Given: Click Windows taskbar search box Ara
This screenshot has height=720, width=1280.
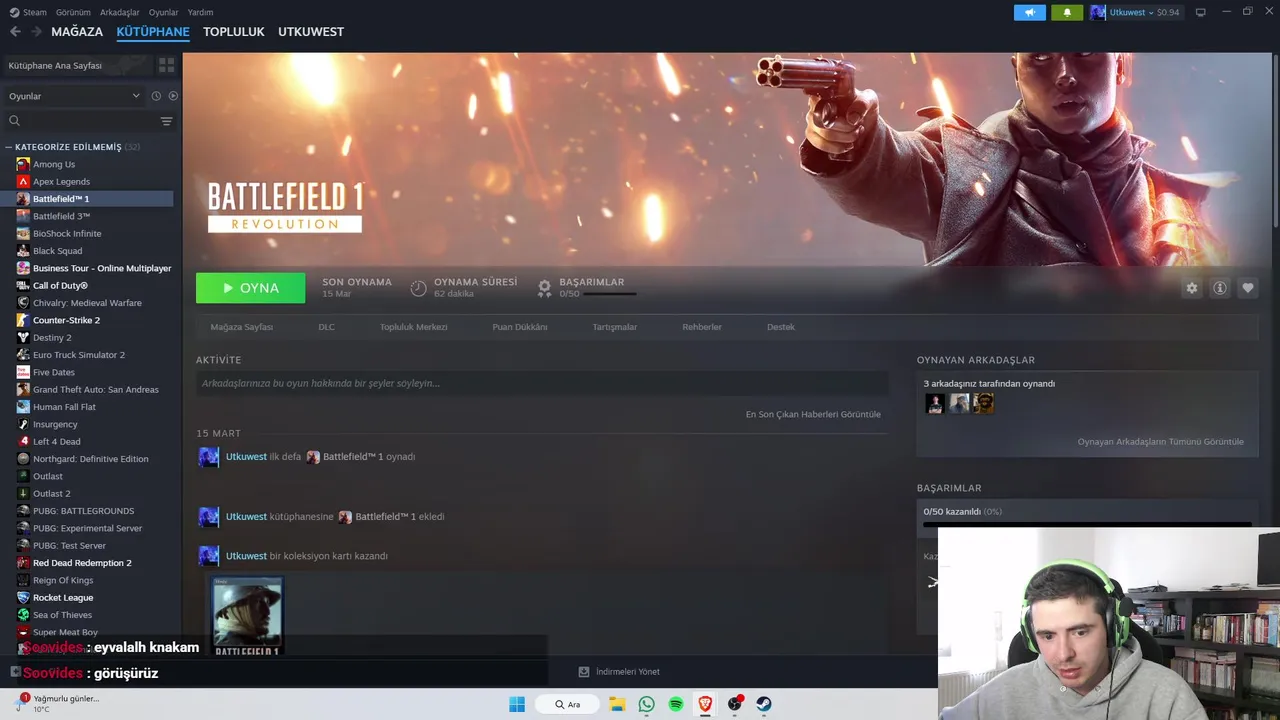Looking at the screenshot, I should (x=567, y=704).
